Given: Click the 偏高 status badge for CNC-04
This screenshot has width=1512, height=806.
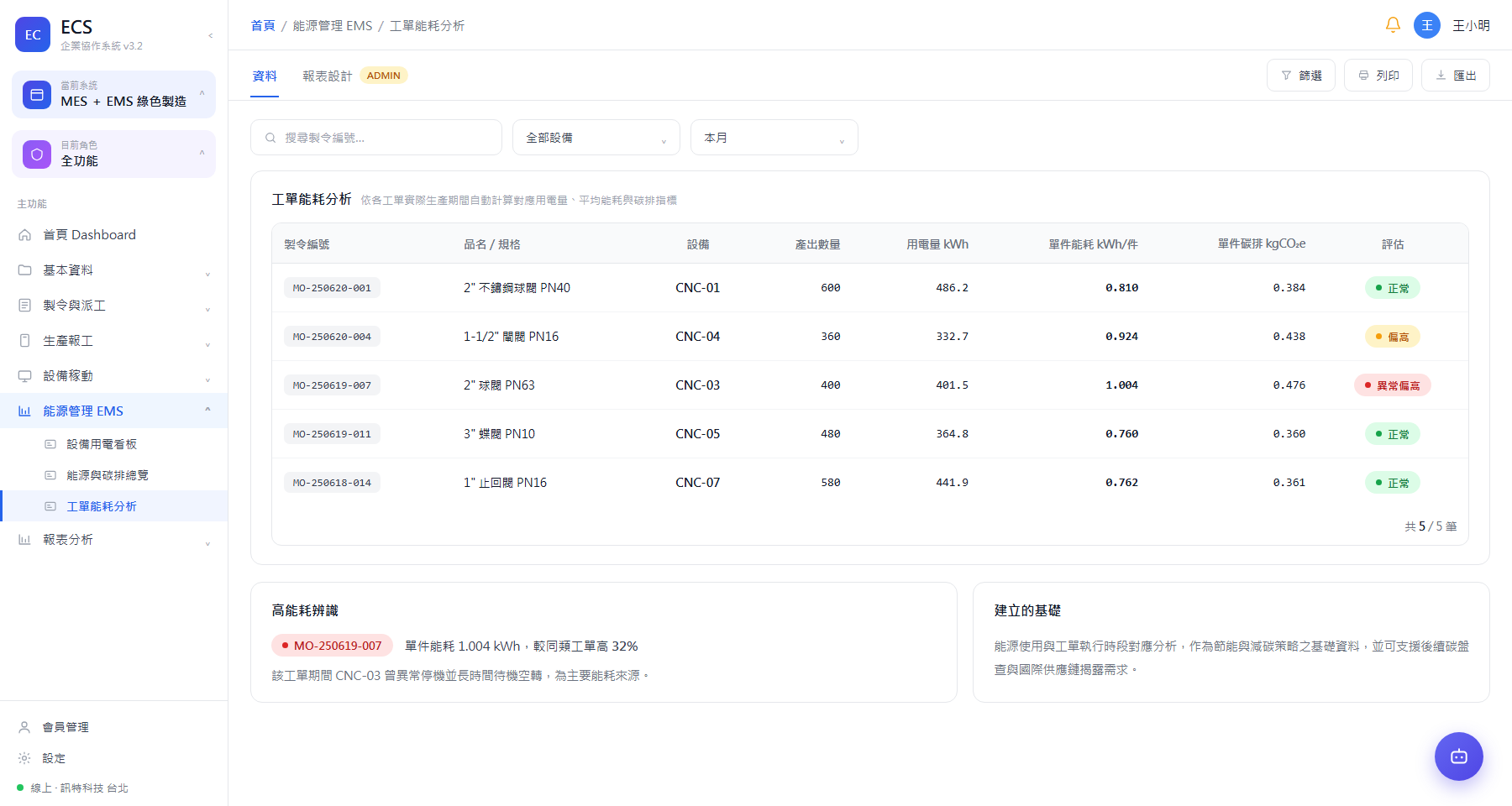Looking at the screenshot, I should [x=1393, y=337].
